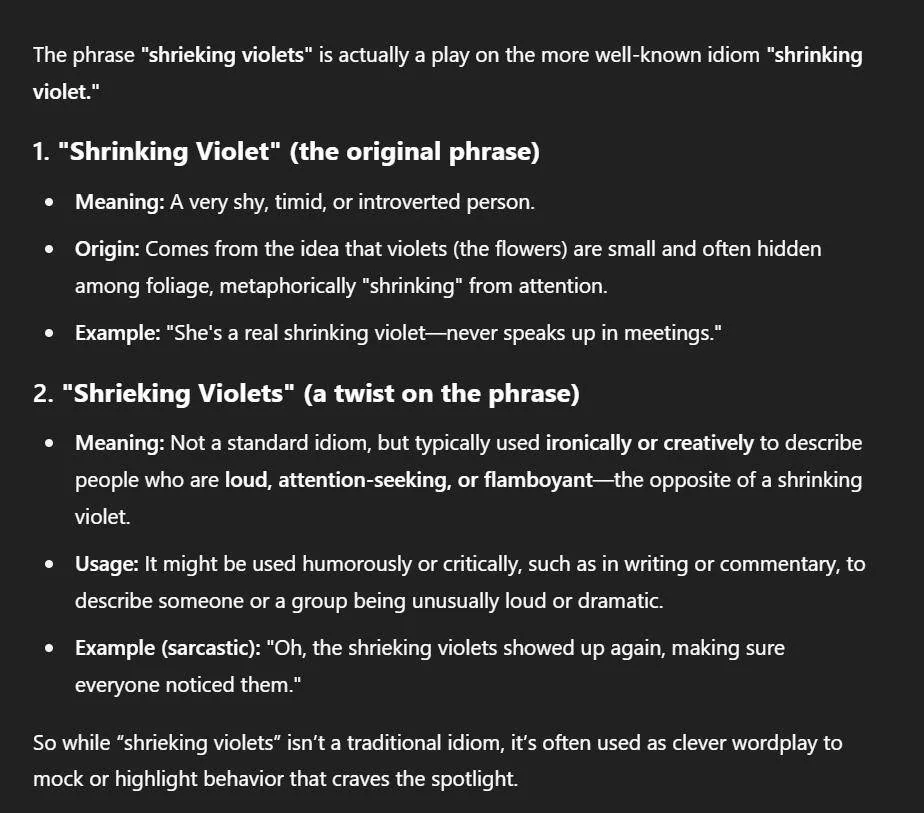Click the bold "Usage:" label
Screen dimensions: 924x813
point(107,564)
